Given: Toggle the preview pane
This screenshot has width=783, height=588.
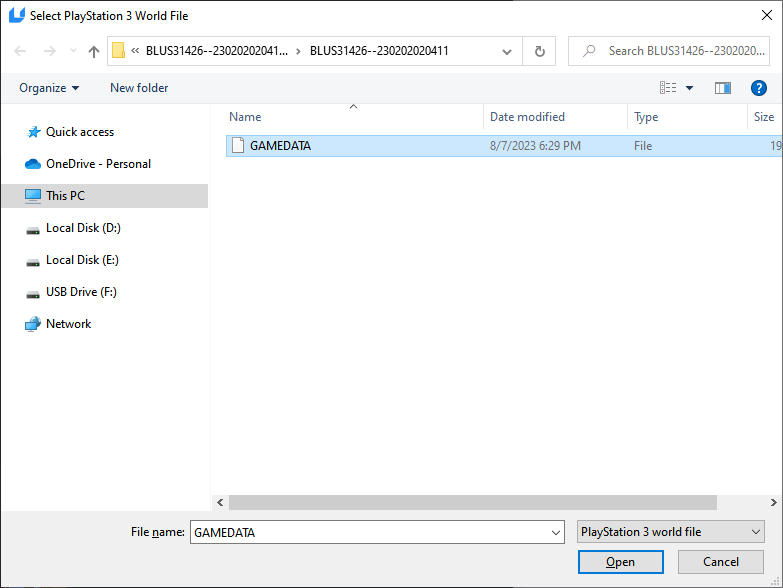Looking at the screenshot, I should 723,88.
